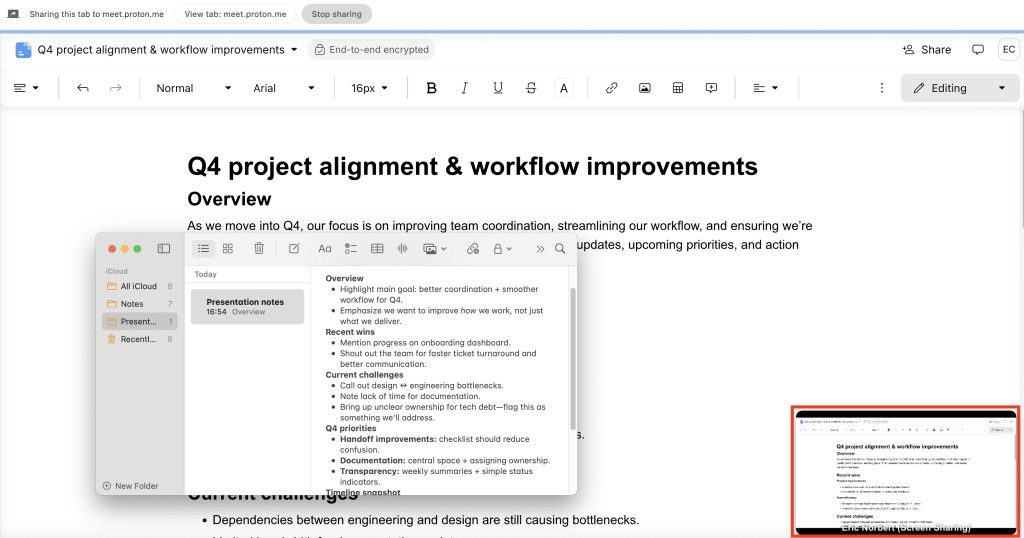
Task: Open the Notes text format (Aa) menu
Action: coord(325,249)
